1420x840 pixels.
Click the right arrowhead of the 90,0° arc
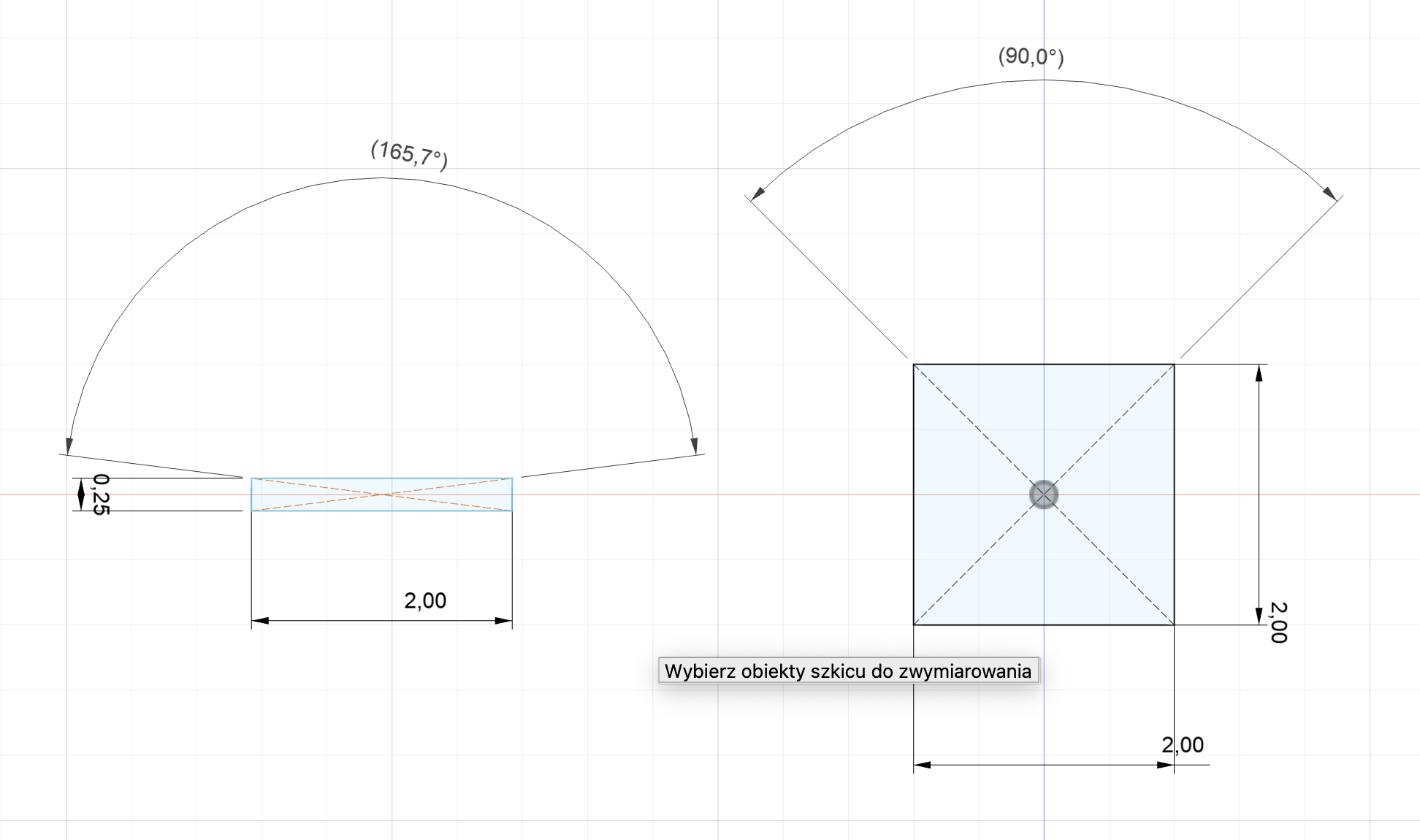1330,194
